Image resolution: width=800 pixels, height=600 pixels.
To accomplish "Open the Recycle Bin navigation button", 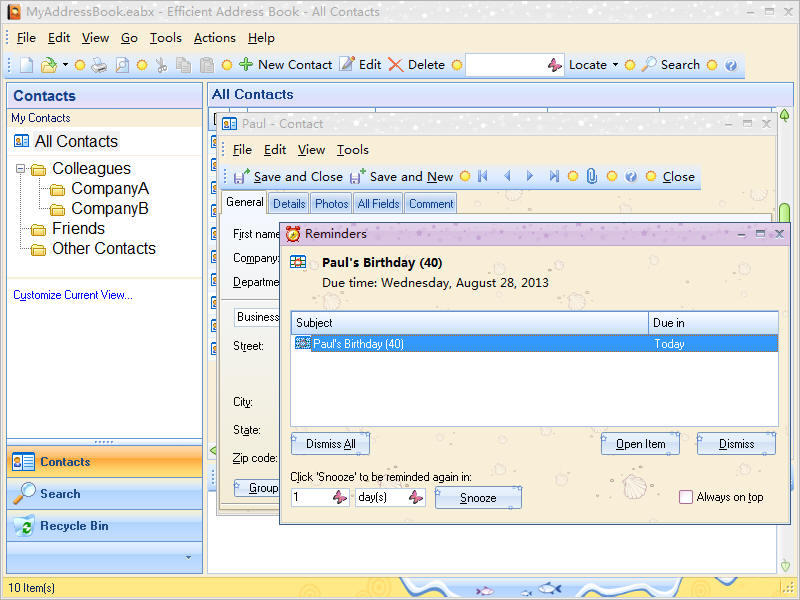I will (x=105, y=526).
